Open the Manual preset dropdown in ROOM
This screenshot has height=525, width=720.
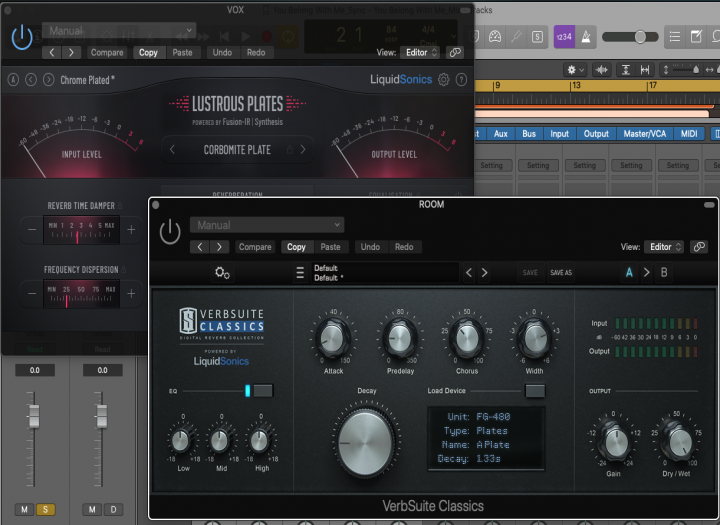point(267,225)
